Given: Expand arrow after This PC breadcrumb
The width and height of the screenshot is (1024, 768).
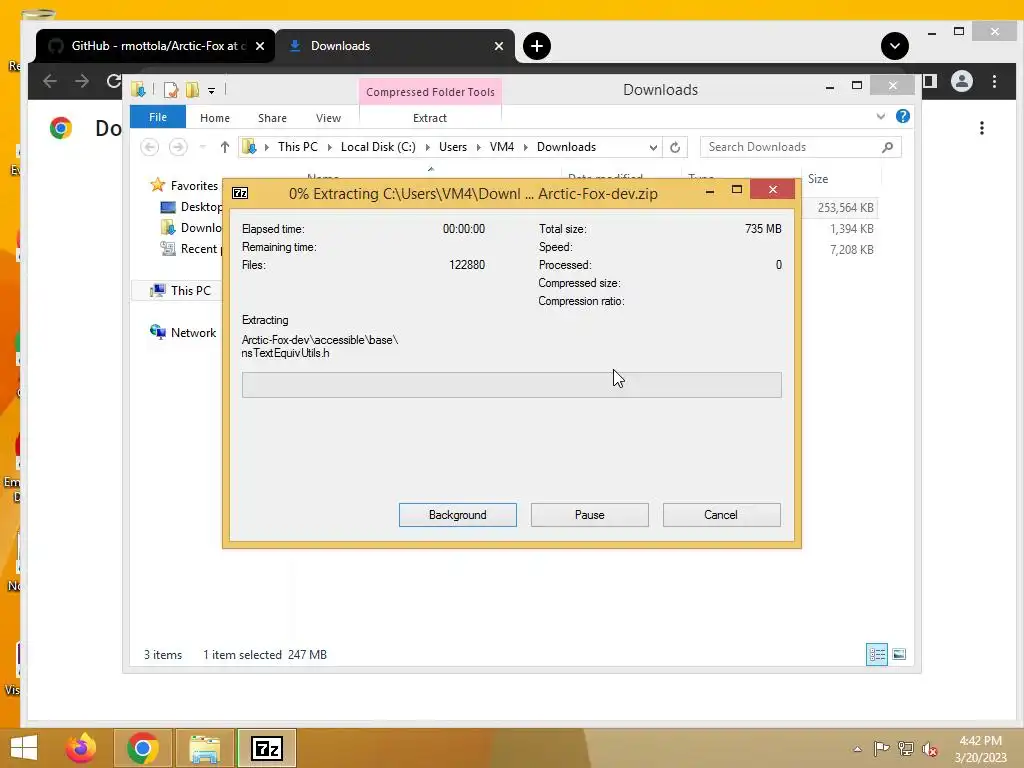Looking at the screenshot, I should click(330, 147).
